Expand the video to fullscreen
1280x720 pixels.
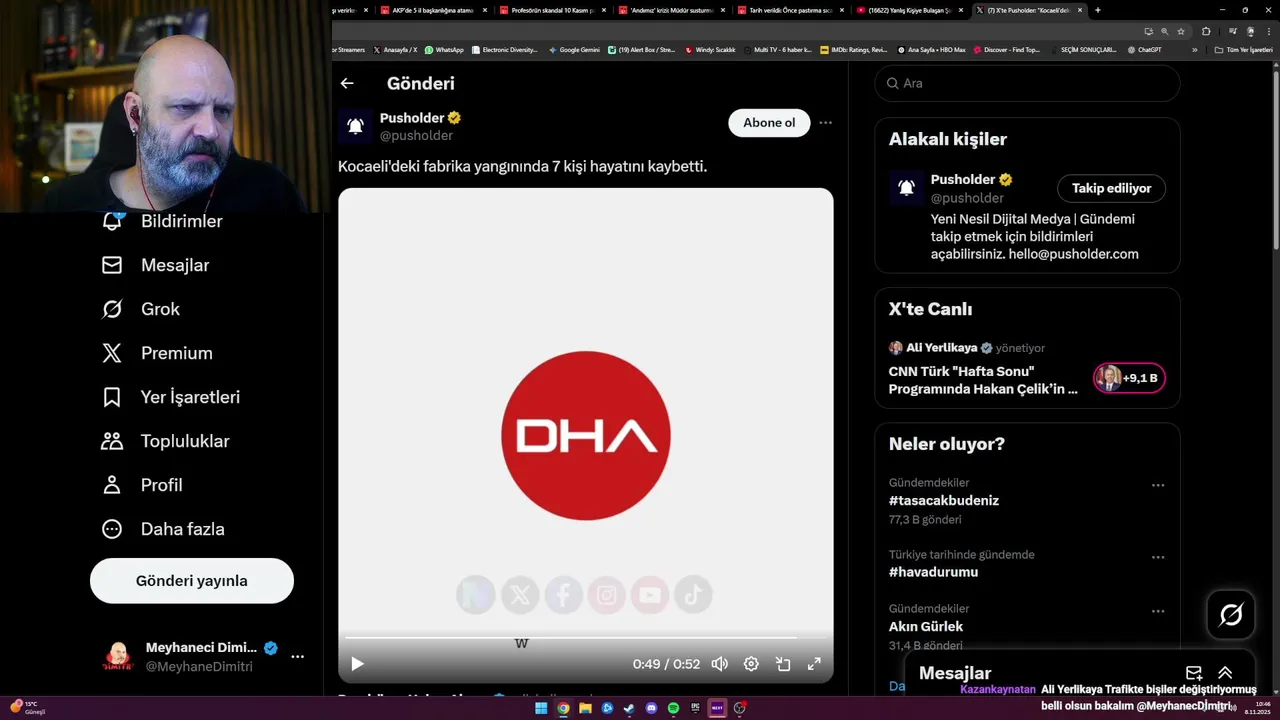814,664
